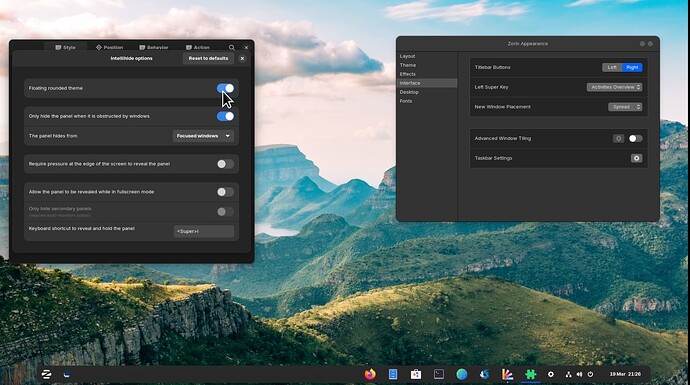Screen dimensions: 690x385
Task: Toggle Floating rounded theme switch
Action: pos(225,88)
